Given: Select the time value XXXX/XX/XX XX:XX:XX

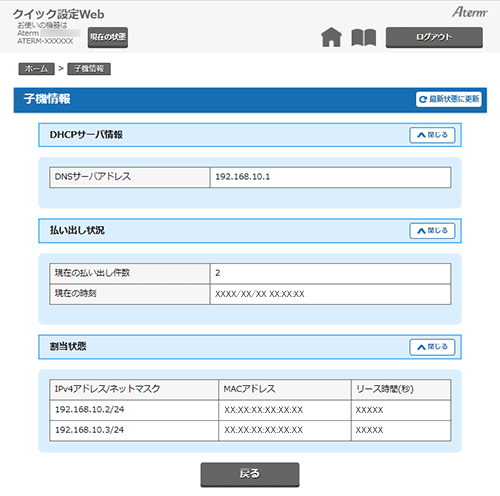Looking at the screenshot, I should pos(260,294).
